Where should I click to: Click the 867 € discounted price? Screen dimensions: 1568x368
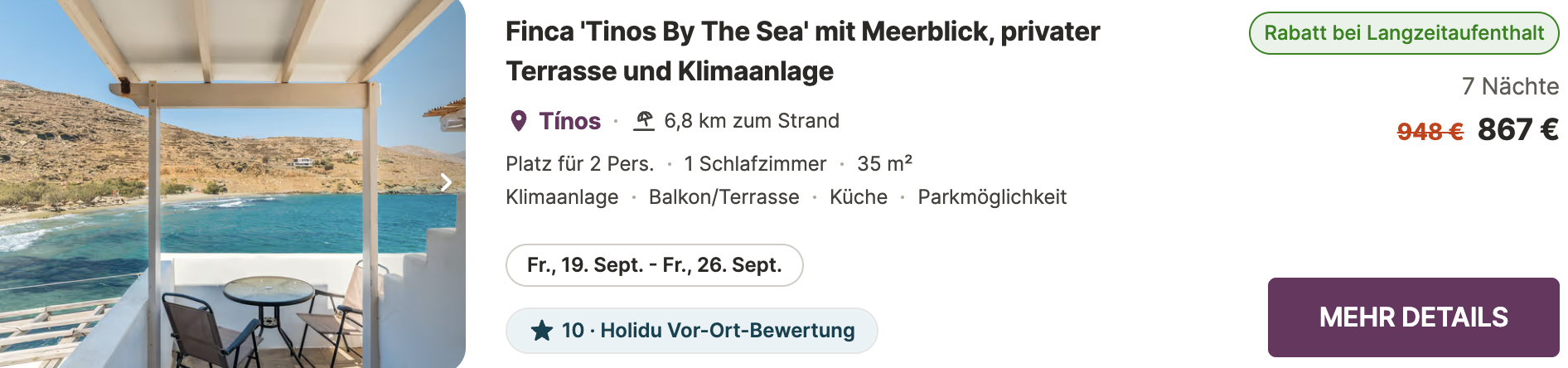point(1517,130)
